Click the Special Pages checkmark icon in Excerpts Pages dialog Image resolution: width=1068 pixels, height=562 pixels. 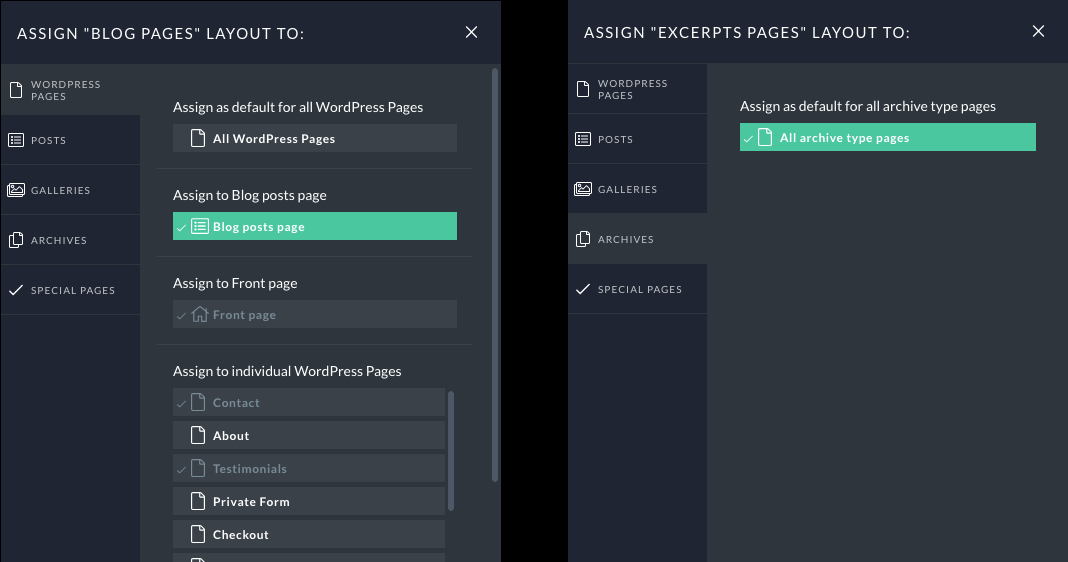coord(583,290)
